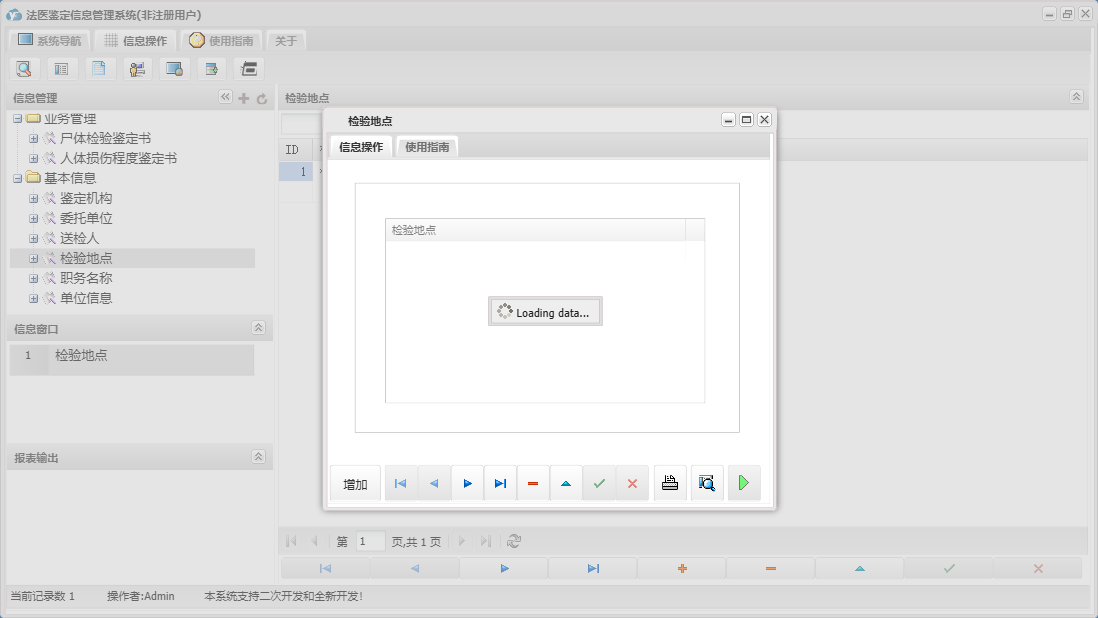Viewport: 1098px width, 618px height.
Task: Jump to last record in the dialog
Action: click(x=500, y=483)
